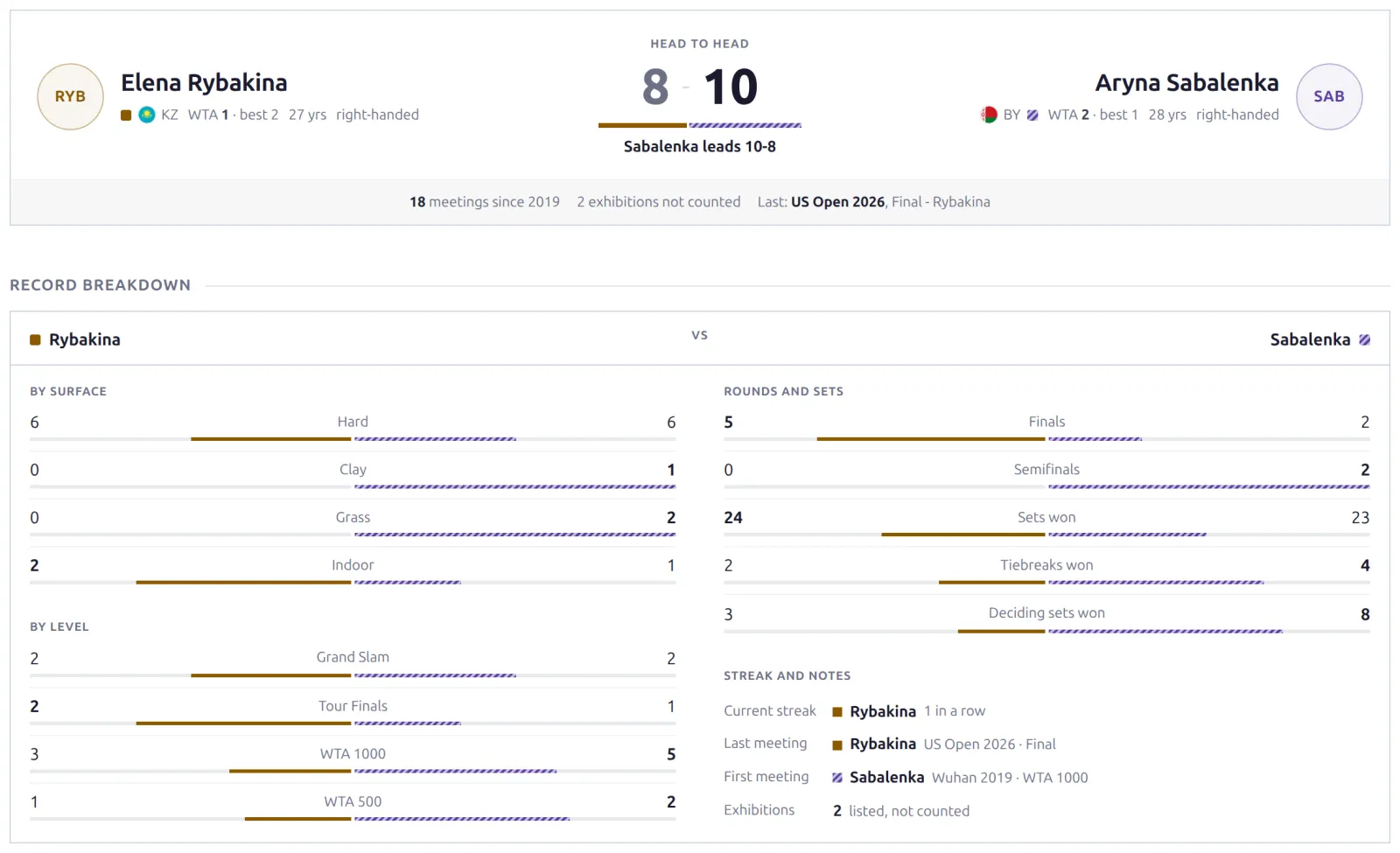
Task: Click the WTA 1000 level row label
Action: tap(353, 754)
